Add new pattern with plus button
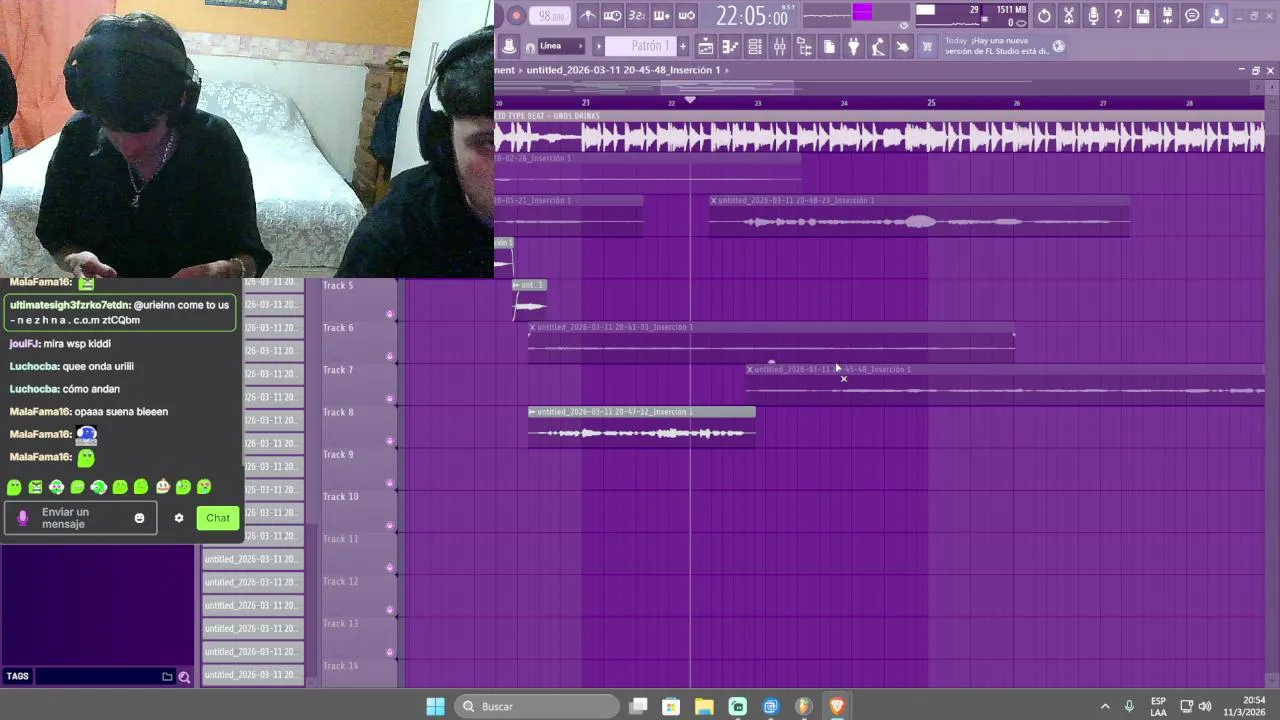The image size is (1280, 720). point(684,46)
